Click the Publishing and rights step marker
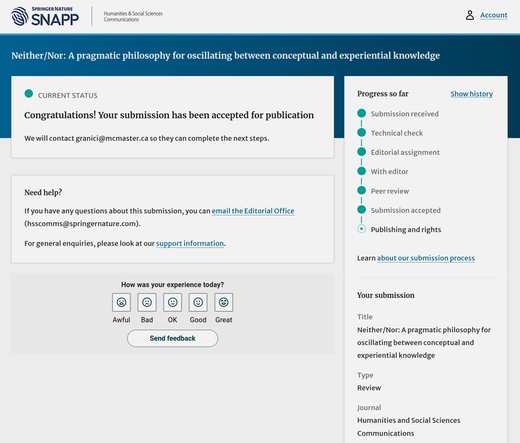 [361, 229]
